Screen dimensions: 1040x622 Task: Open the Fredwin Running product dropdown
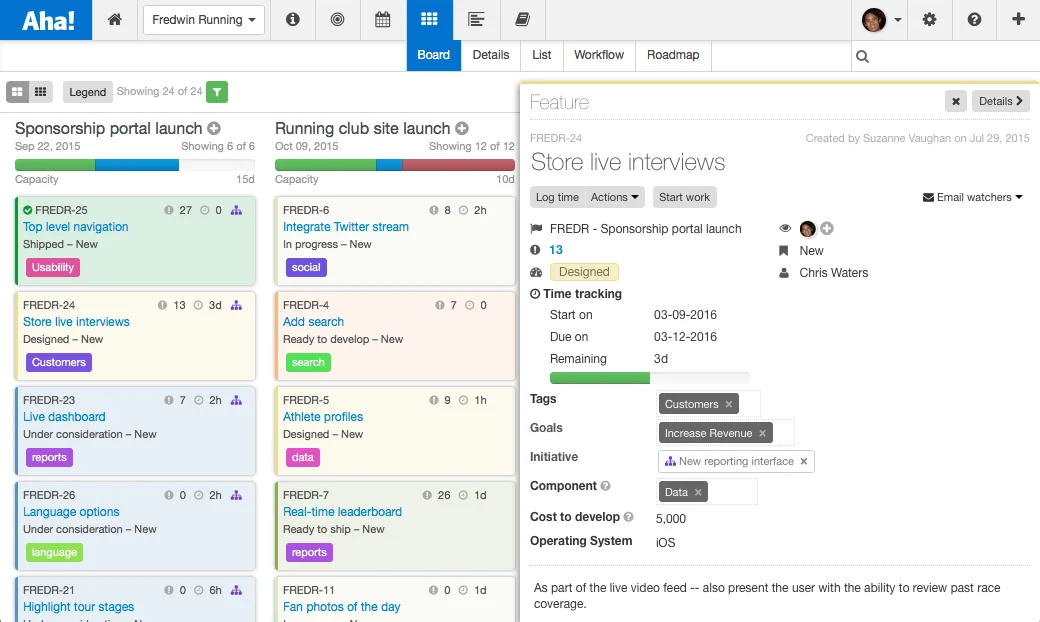[x=204, y=20]
